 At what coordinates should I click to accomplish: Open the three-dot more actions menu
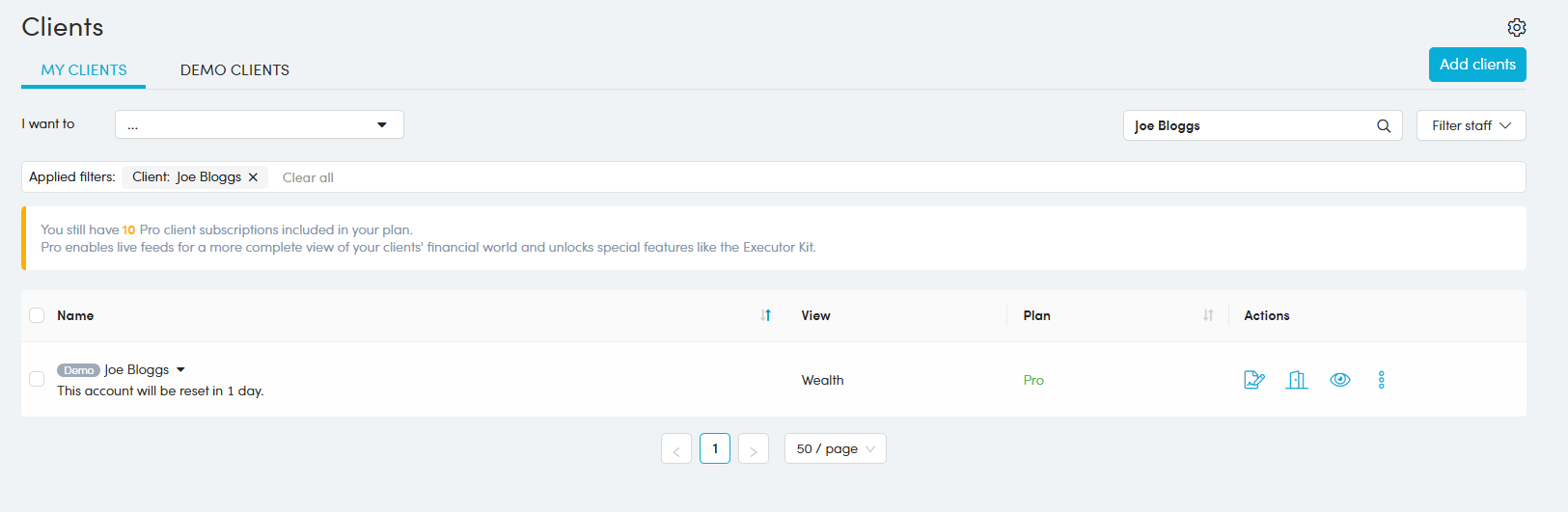point(1381,380)
